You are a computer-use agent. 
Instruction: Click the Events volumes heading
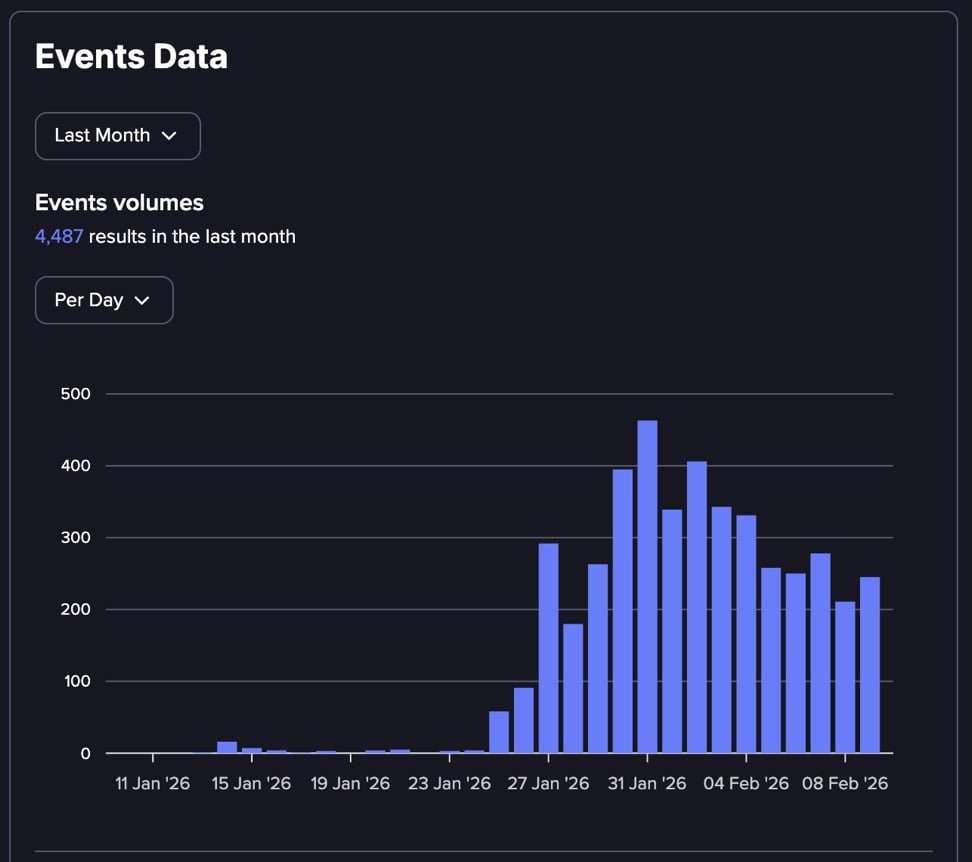click(x=119, y=202)
